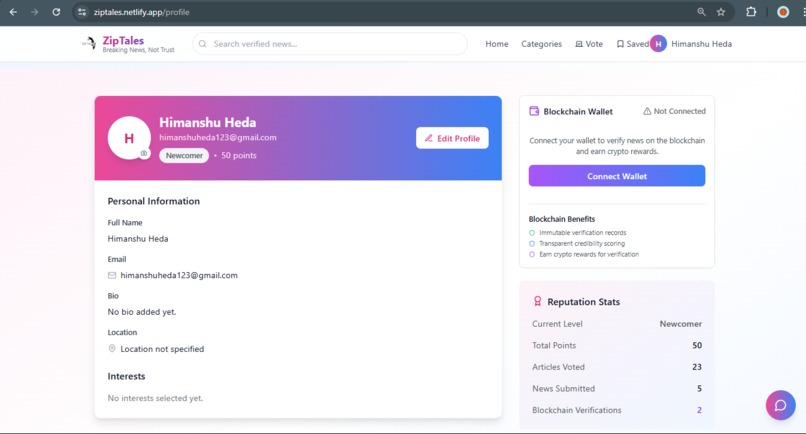806x434 pixels.
Task: Open the Chrome profile avatar icon
Action: pos(783,12)
